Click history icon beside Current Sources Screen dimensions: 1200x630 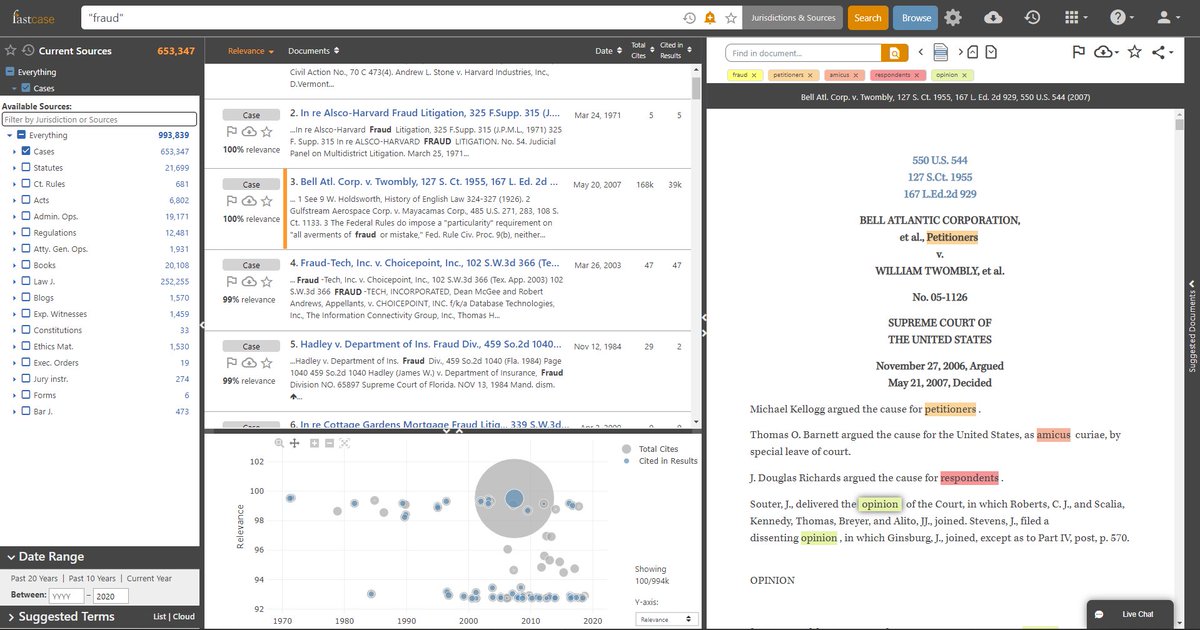point(28,50)
